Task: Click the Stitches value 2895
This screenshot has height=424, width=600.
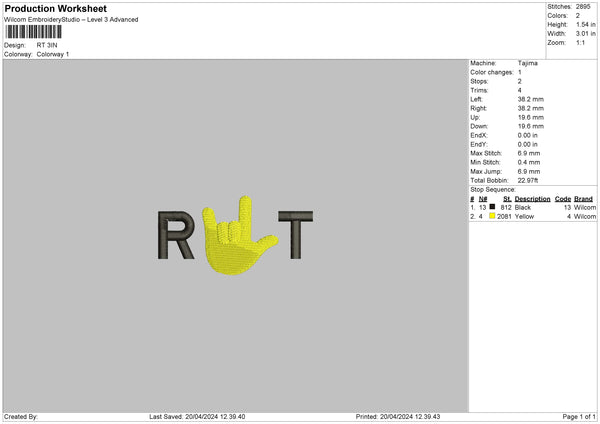Action: coord(583,7)
